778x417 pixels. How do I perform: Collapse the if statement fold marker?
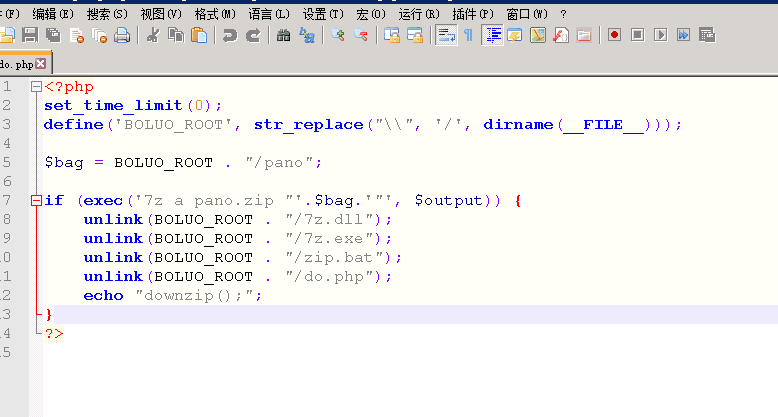[x=36, y=201]
